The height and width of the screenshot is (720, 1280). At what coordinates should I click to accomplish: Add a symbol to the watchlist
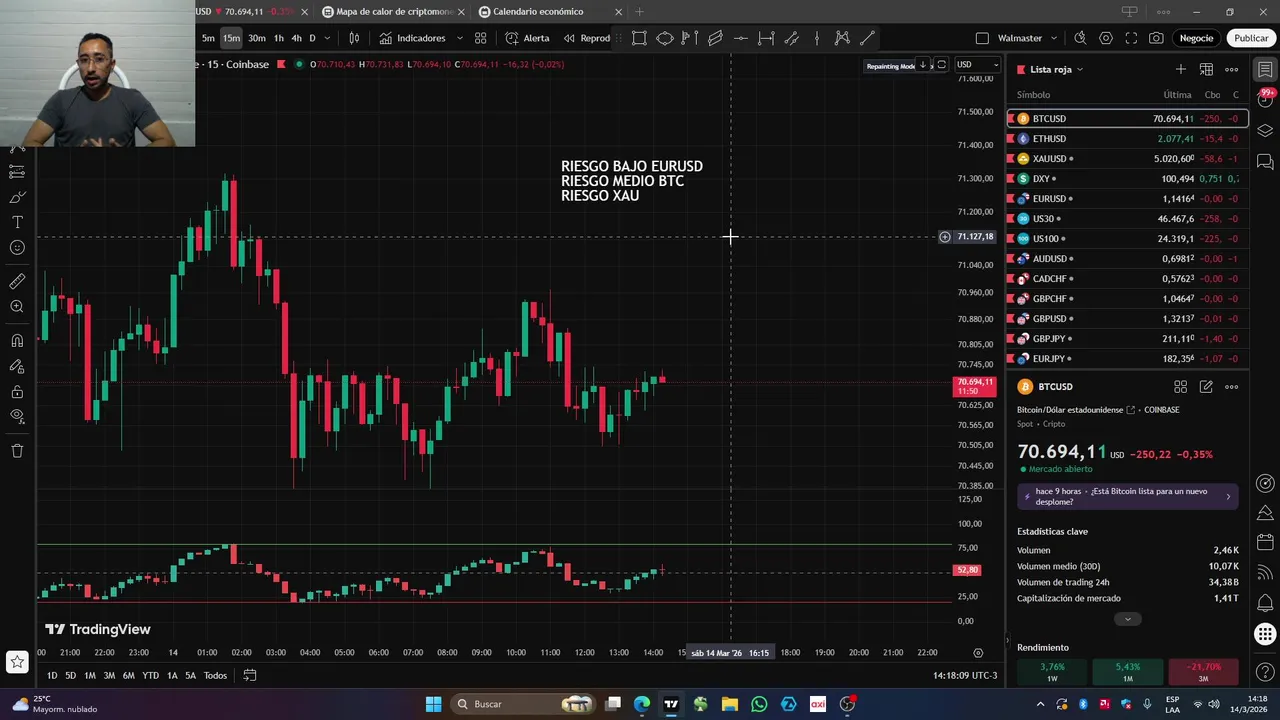pos(1181,69)
